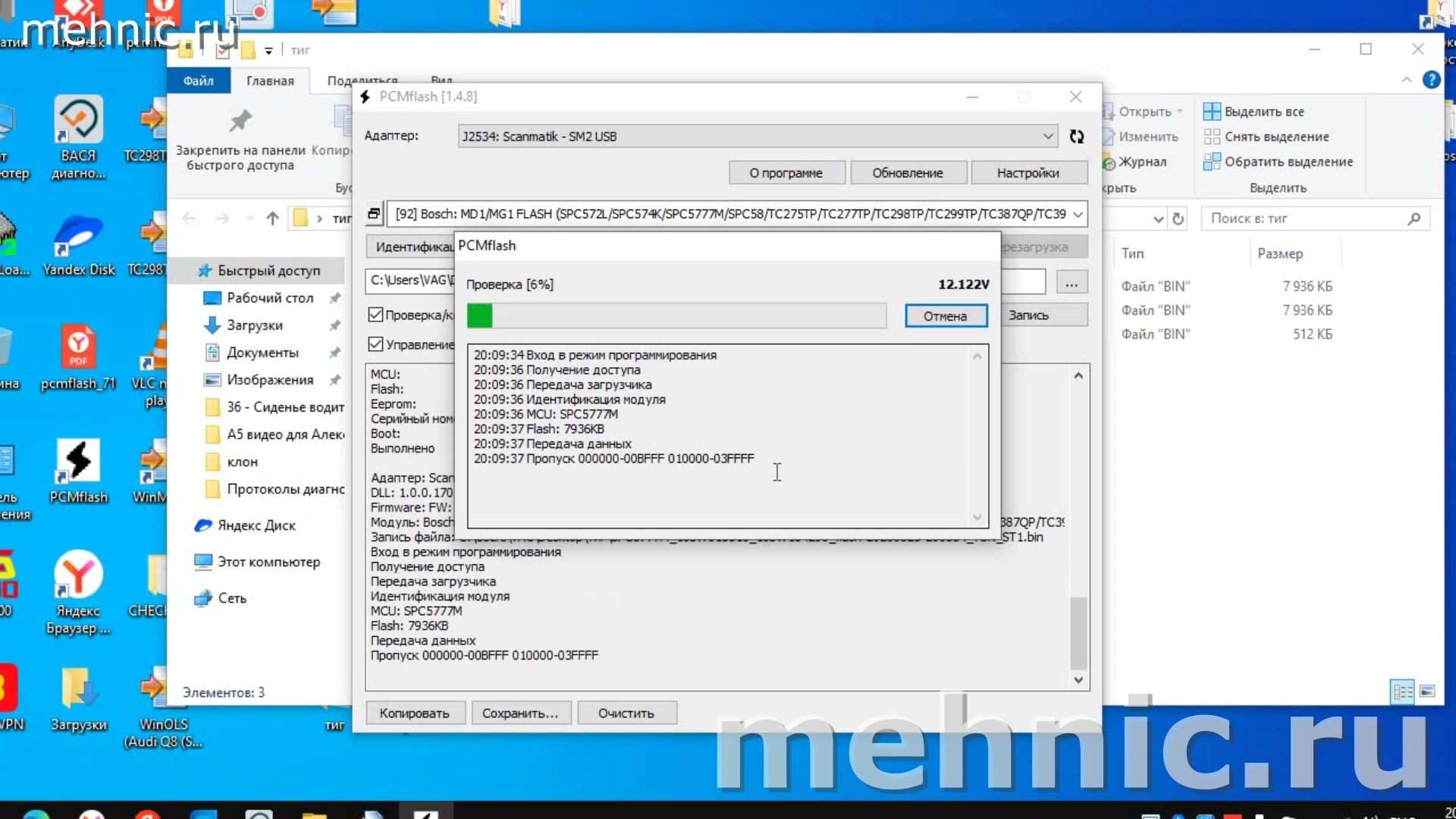
Task: Click the search magnifier in Explorer
Action: pos(1414,218)
